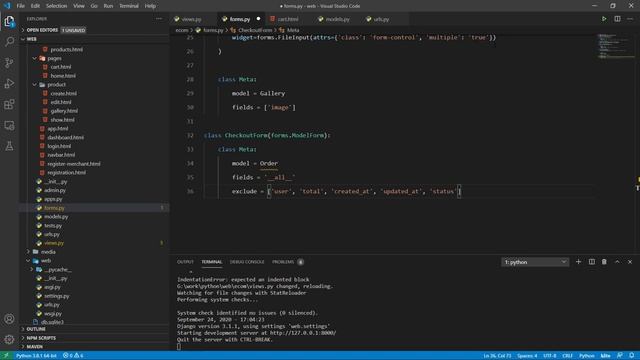Open cart.html in file explorer tree

click(x=60, y=67)
